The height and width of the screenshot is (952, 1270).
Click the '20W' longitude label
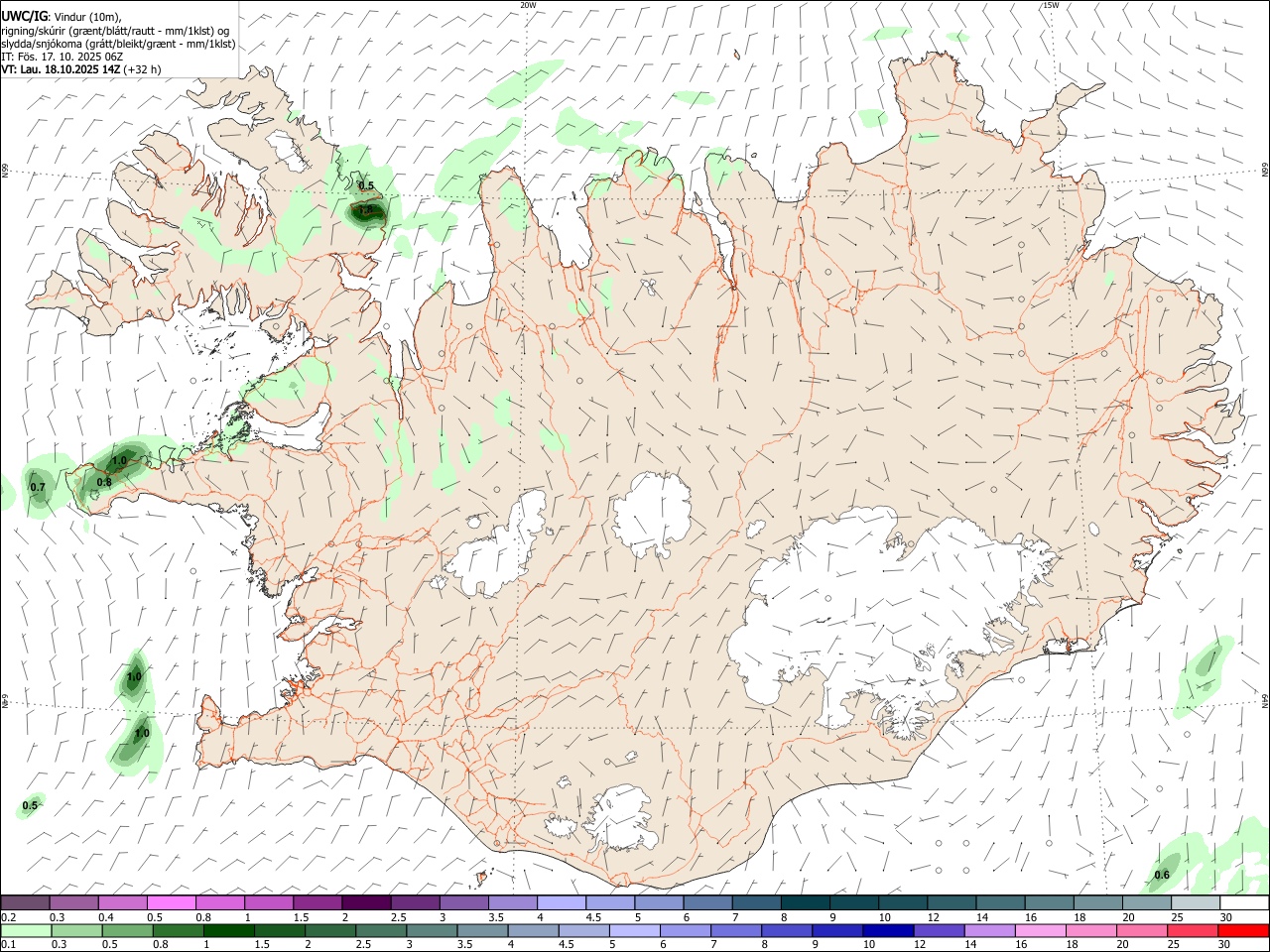click(x=529, y=5)
